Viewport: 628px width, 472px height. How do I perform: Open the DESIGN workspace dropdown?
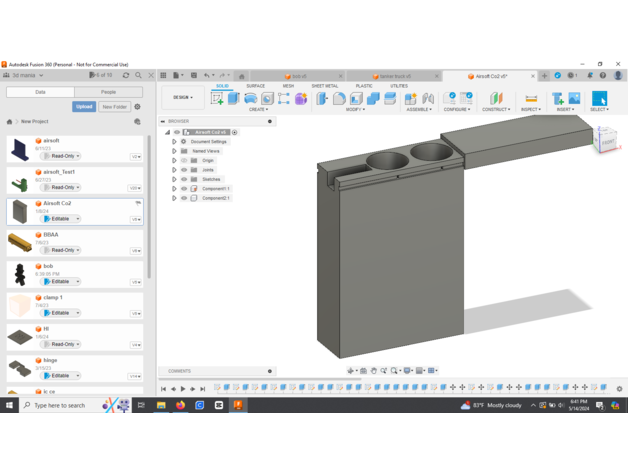[x=182, y=98]
